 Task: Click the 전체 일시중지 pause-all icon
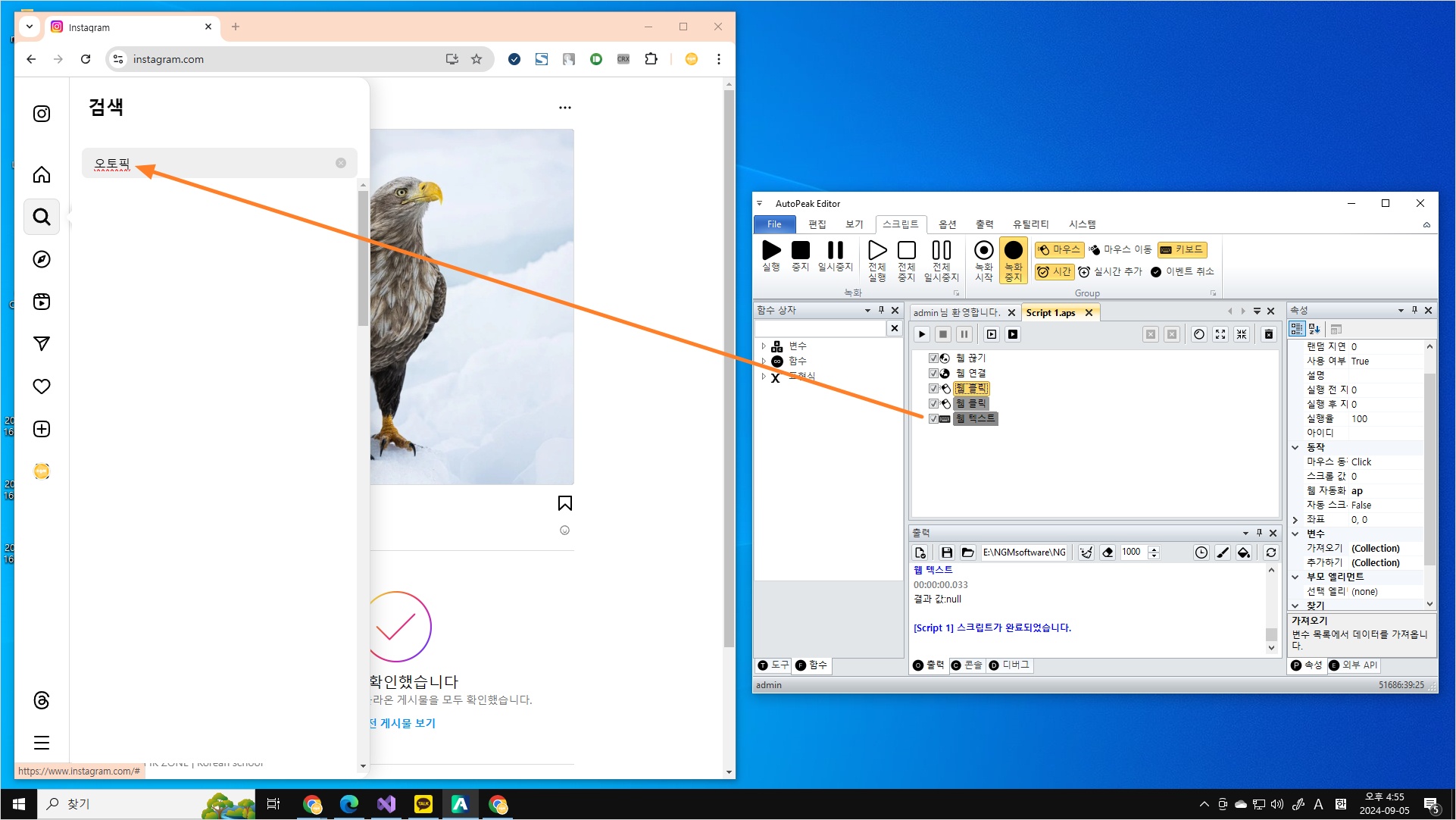[x=942, y=250]
